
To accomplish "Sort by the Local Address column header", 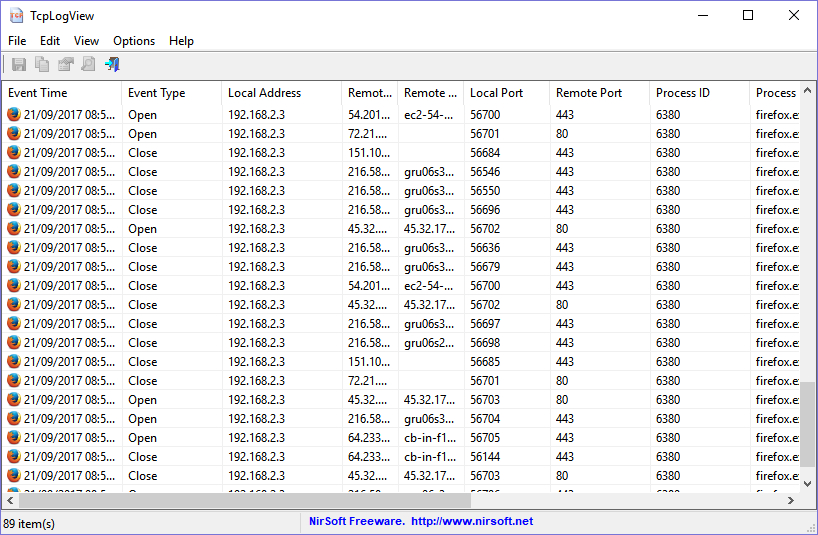I will [x=282, y=93].
